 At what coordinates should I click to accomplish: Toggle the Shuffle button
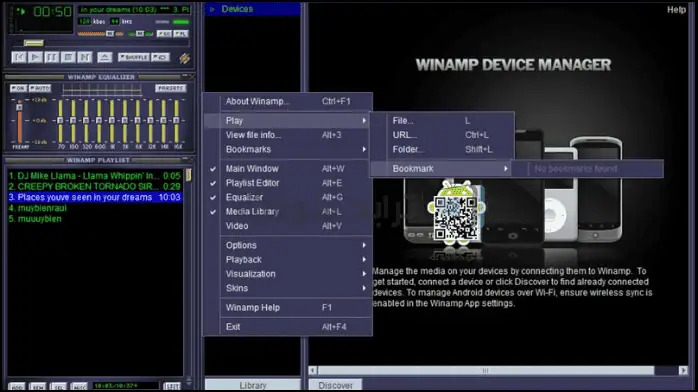tap(134, 57)
